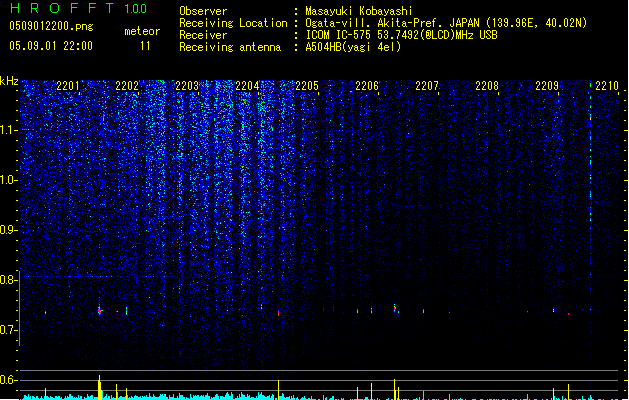This screenshot has height=400, width=629.
Task: Click the antenna value A504HB(yagi 4el)
Action: coord(353,47)
